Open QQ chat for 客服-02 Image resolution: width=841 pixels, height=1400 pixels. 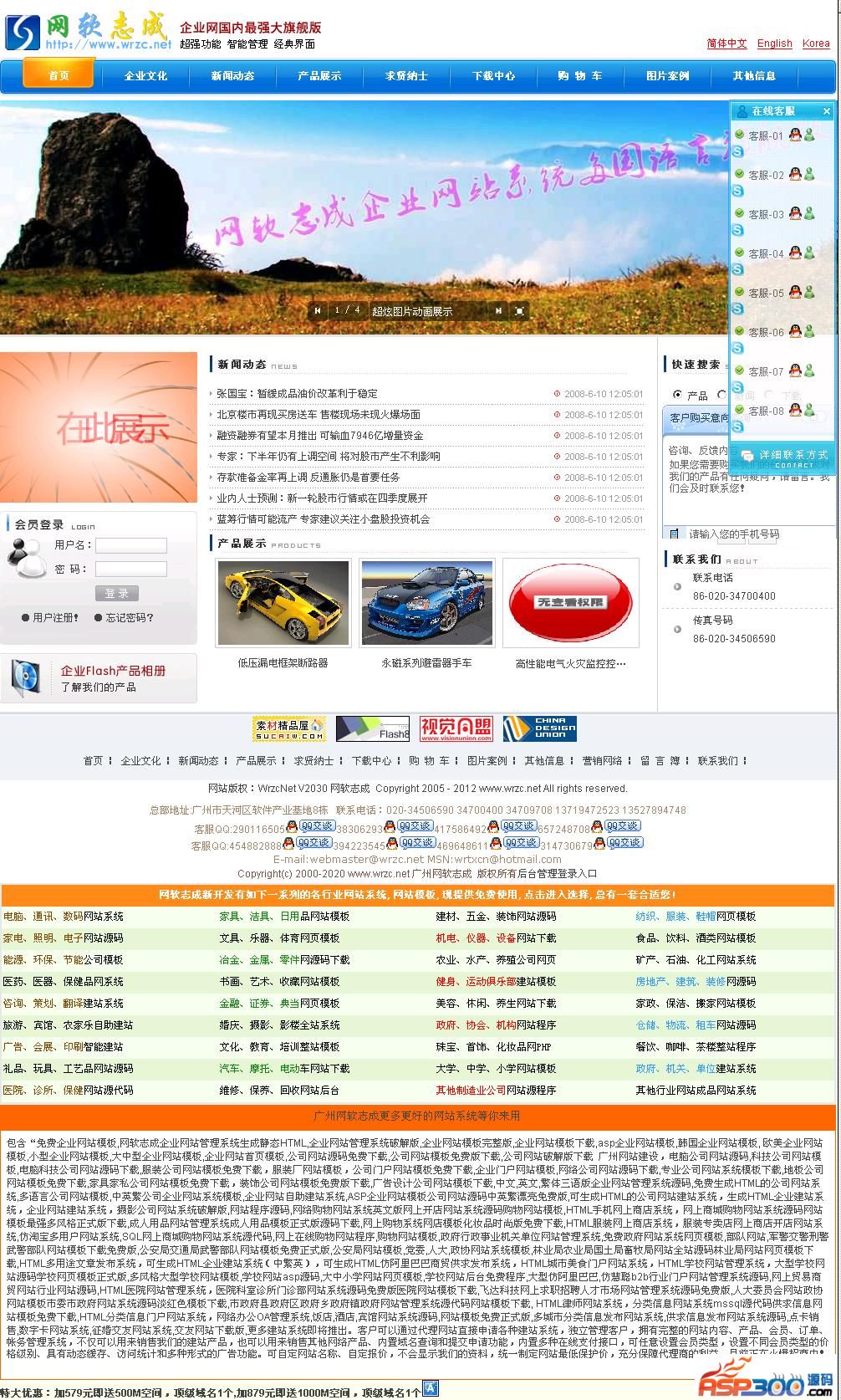795,174
